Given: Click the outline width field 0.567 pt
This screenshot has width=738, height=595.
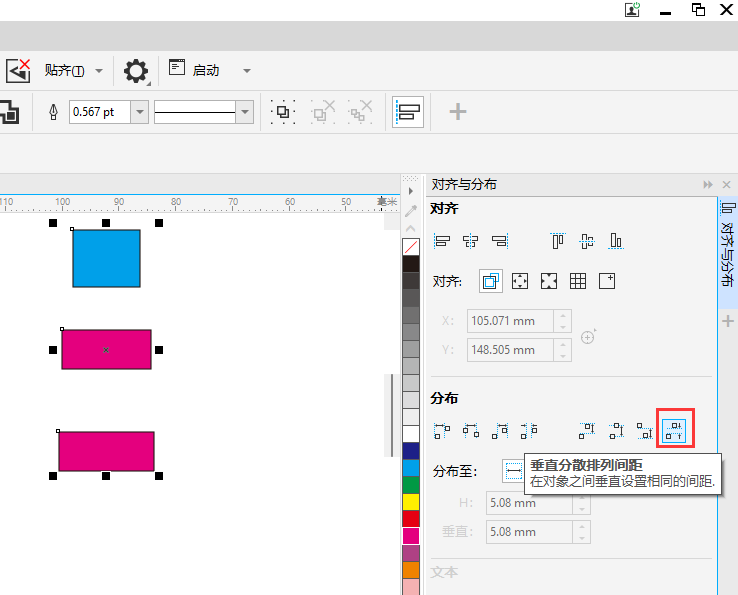Looking at the screenshot, I should (x=100, y=112).
